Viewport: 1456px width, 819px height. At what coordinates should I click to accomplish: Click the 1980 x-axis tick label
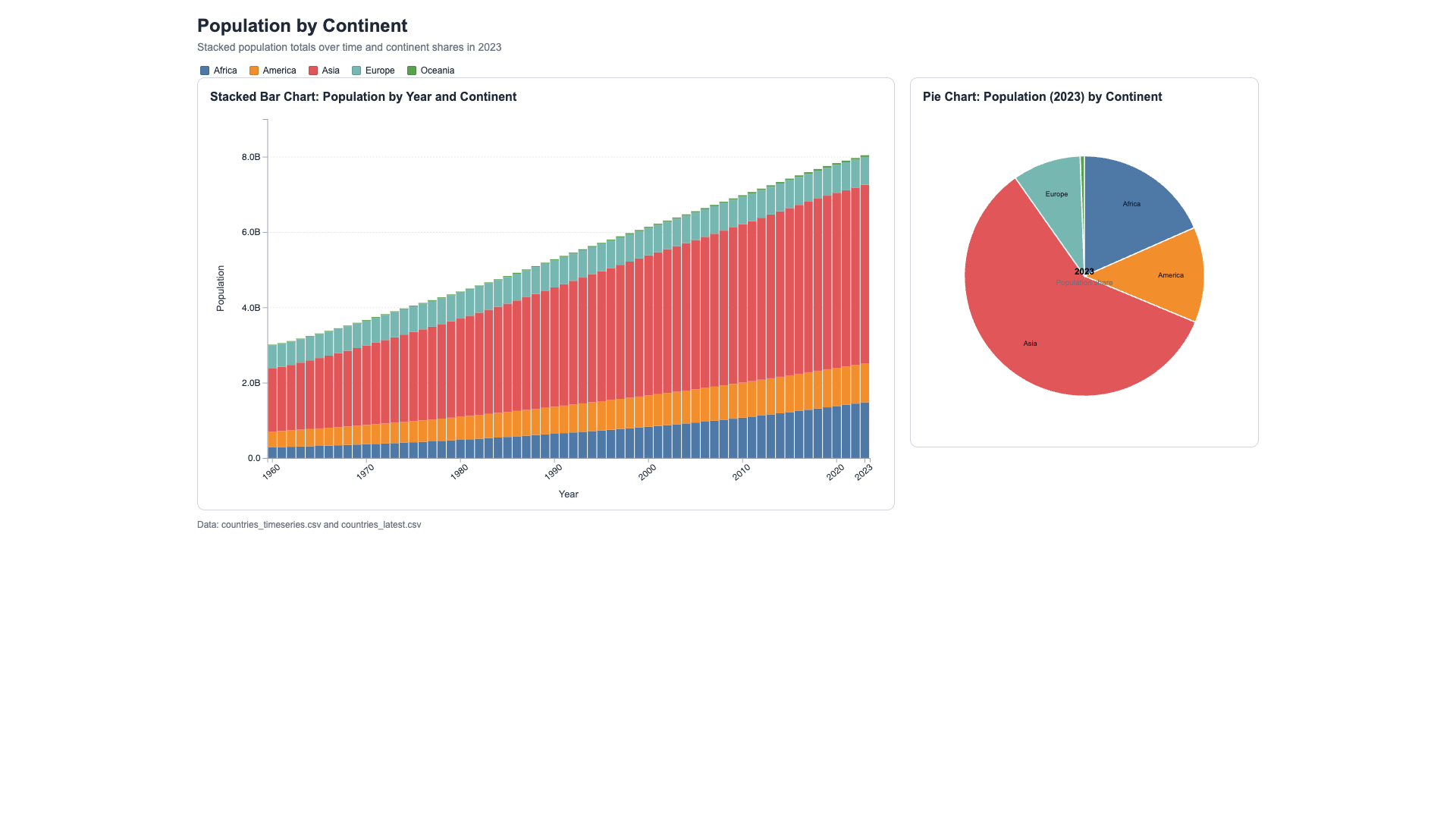(x=460, y=472)
